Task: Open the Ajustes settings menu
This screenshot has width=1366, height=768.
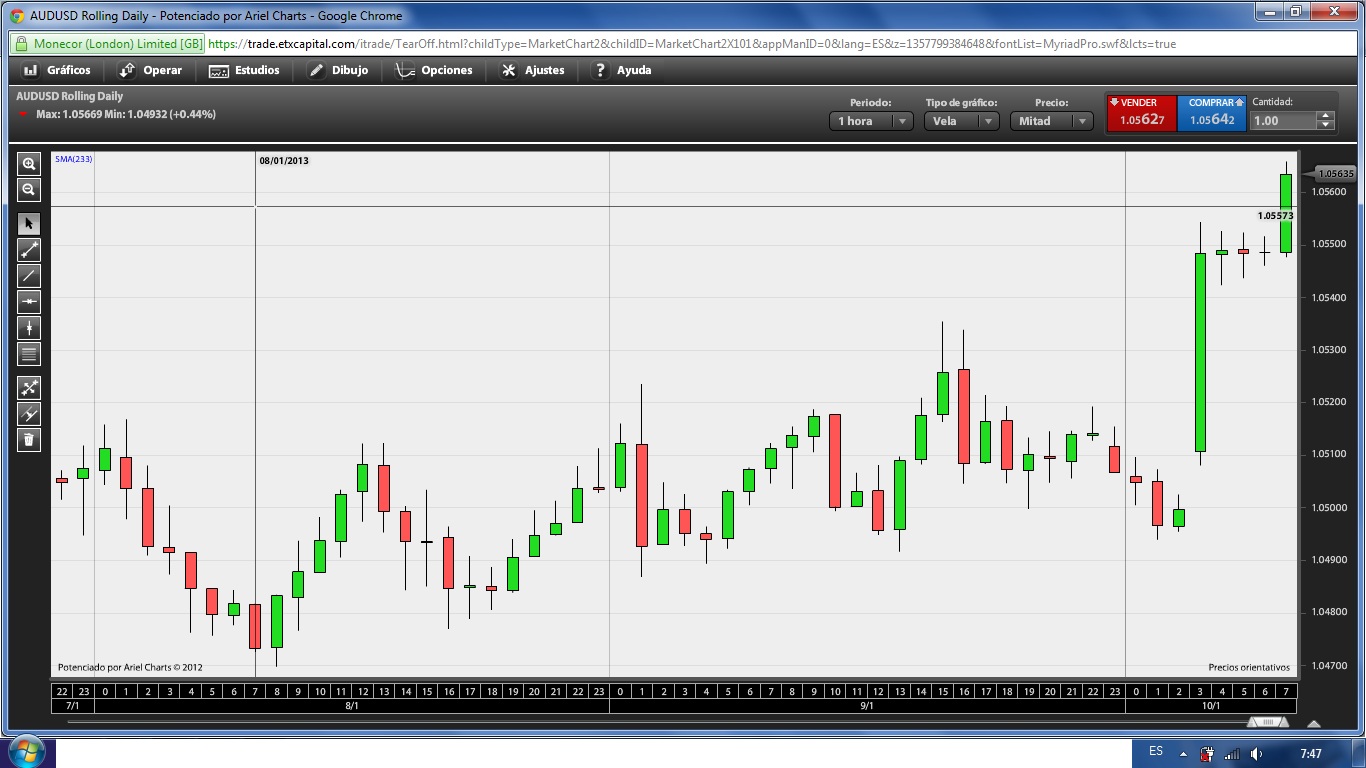Action: [533, 70]
